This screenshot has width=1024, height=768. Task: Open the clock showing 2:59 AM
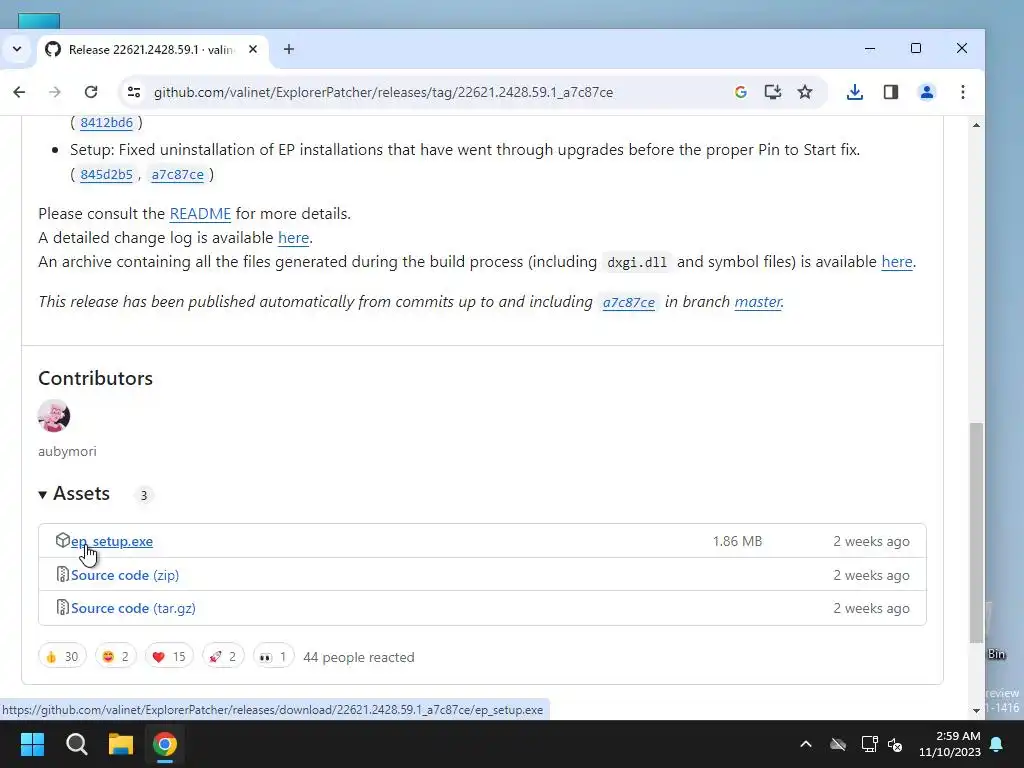coord(950,744)
